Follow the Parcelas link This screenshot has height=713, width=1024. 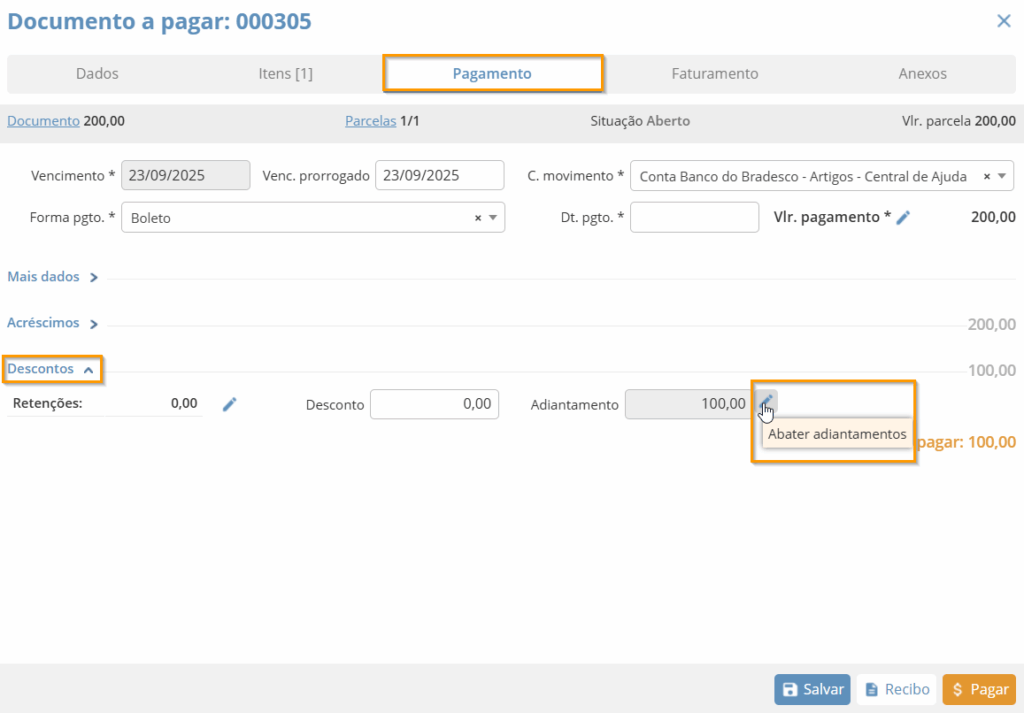point(370,121)
